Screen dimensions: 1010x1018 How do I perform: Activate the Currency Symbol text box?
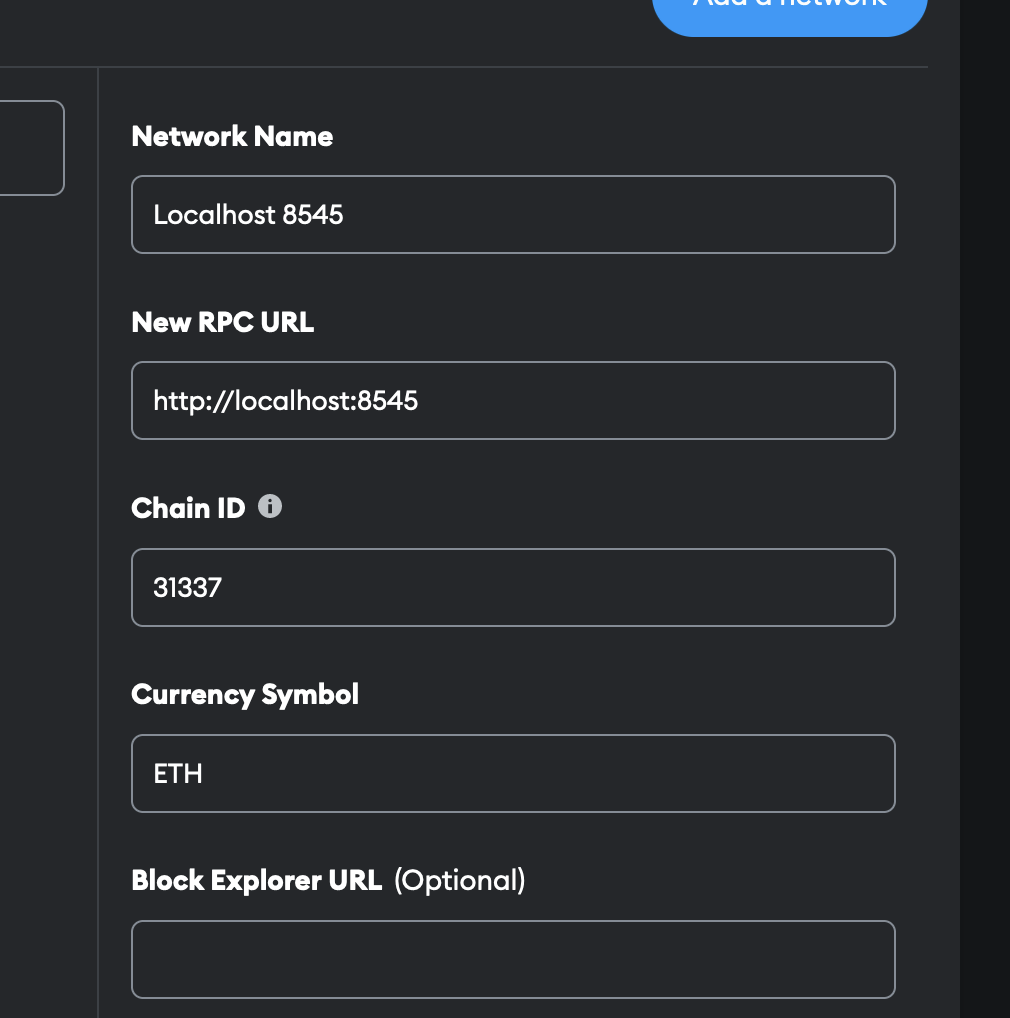[513, 773]
